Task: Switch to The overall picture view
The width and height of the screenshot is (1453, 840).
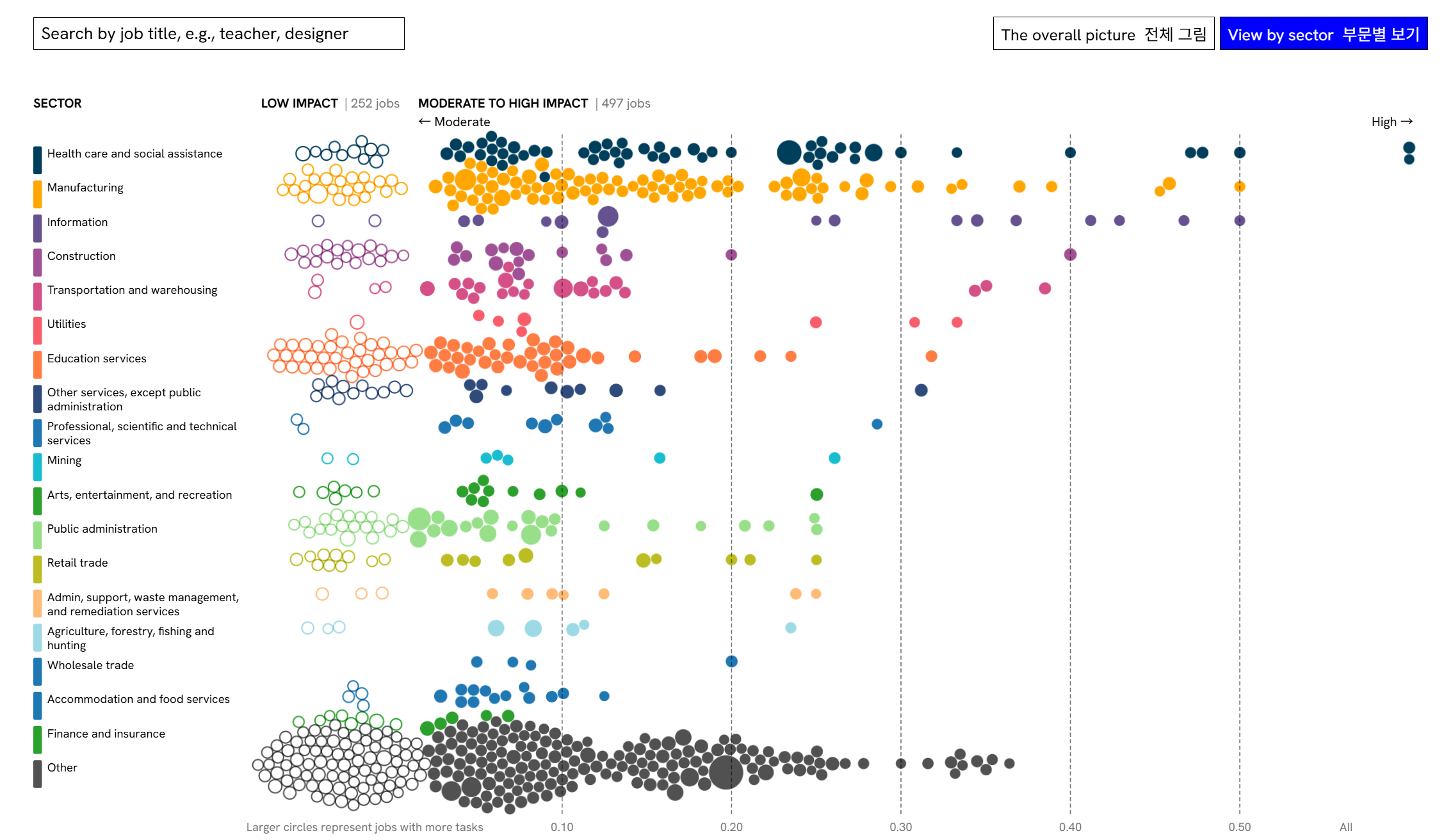Action: 1103,34
